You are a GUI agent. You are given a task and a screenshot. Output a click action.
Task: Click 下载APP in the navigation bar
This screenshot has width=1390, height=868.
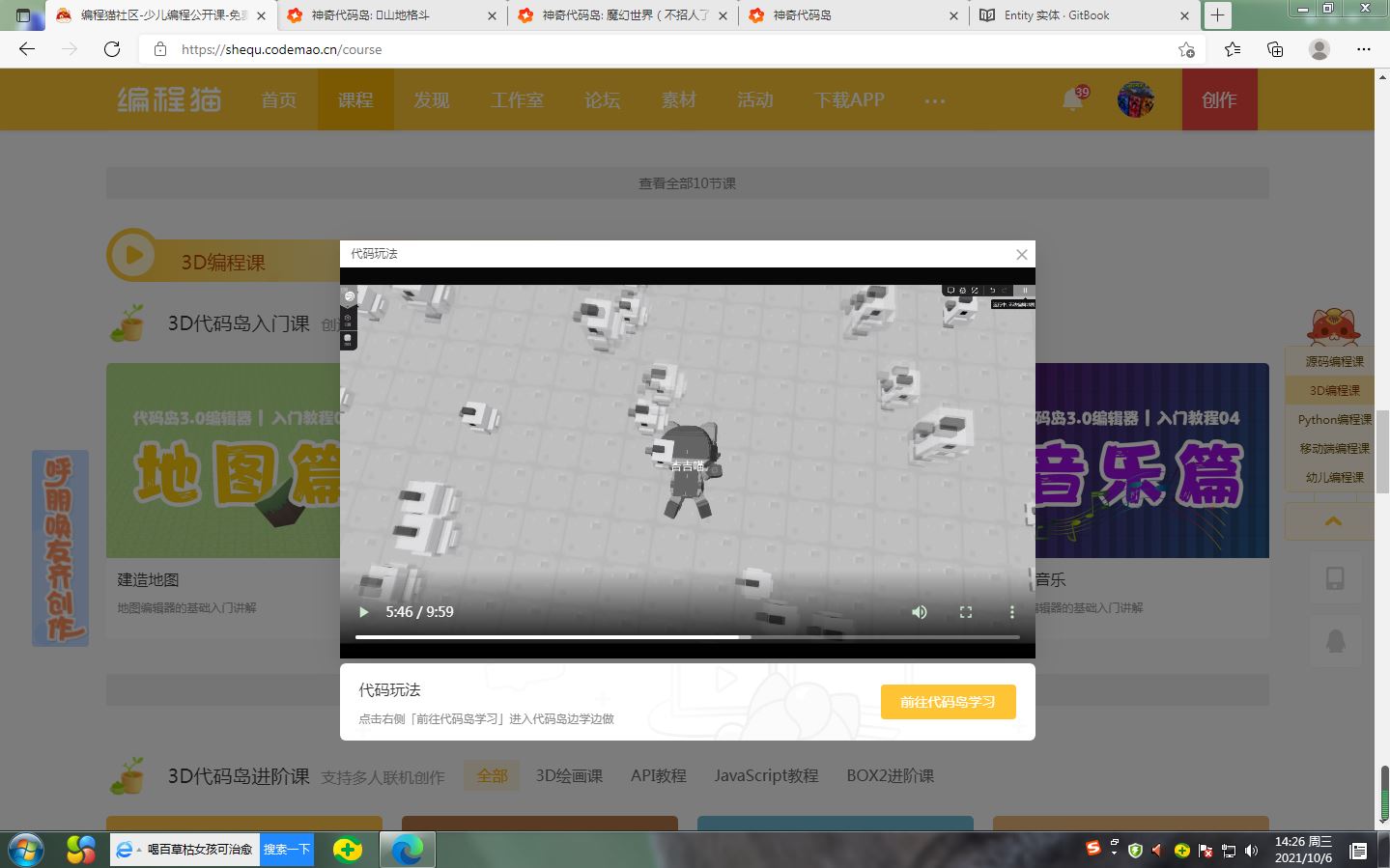[849, 99]
